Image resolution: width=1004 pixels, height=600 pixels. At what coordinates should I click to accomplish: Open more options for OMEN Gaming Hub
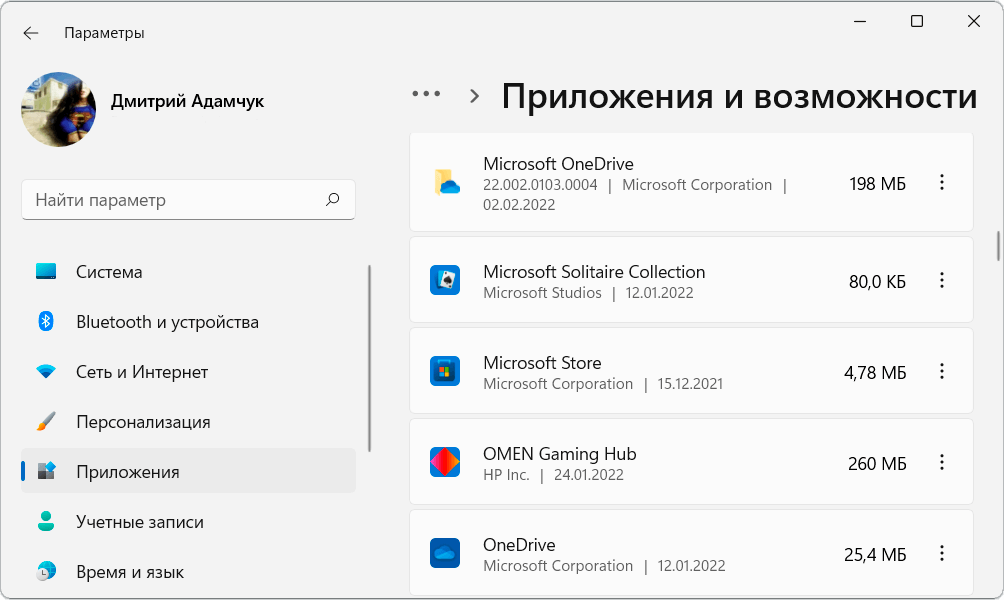(941, 462)
